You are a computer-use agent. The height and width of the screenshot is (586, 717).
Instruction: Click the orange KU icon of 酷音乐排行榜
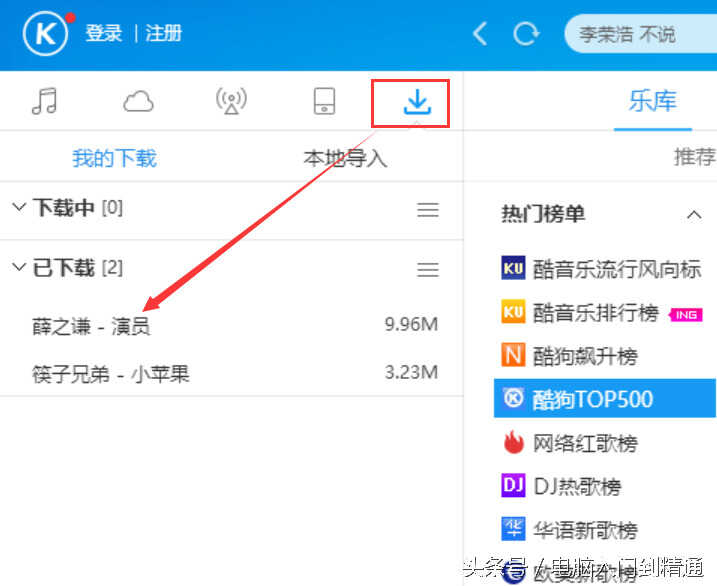coord(513,311)
